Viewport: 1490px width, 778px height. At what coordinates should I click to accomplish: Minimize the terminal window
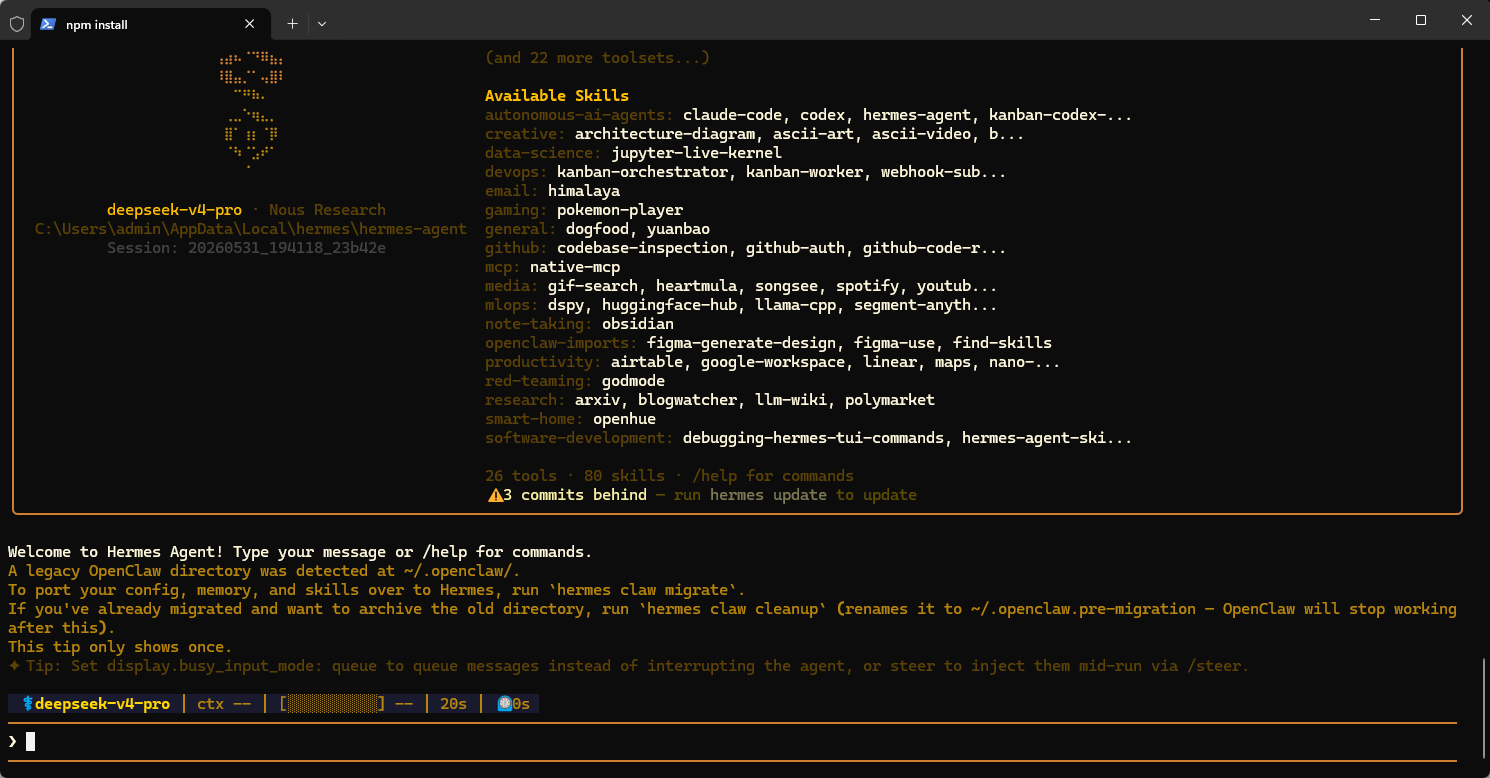[x=1375, y=20]
